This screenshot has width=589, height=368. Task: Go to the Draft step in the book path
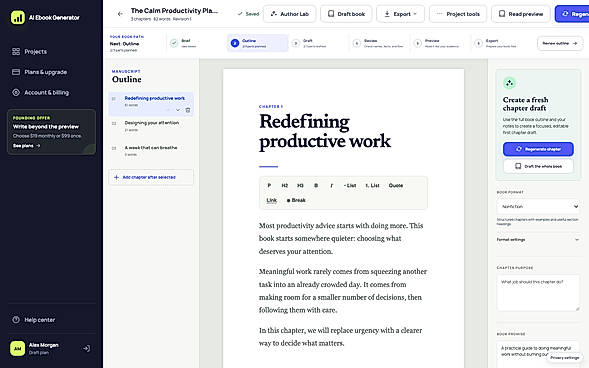click(x=319, y=43)
